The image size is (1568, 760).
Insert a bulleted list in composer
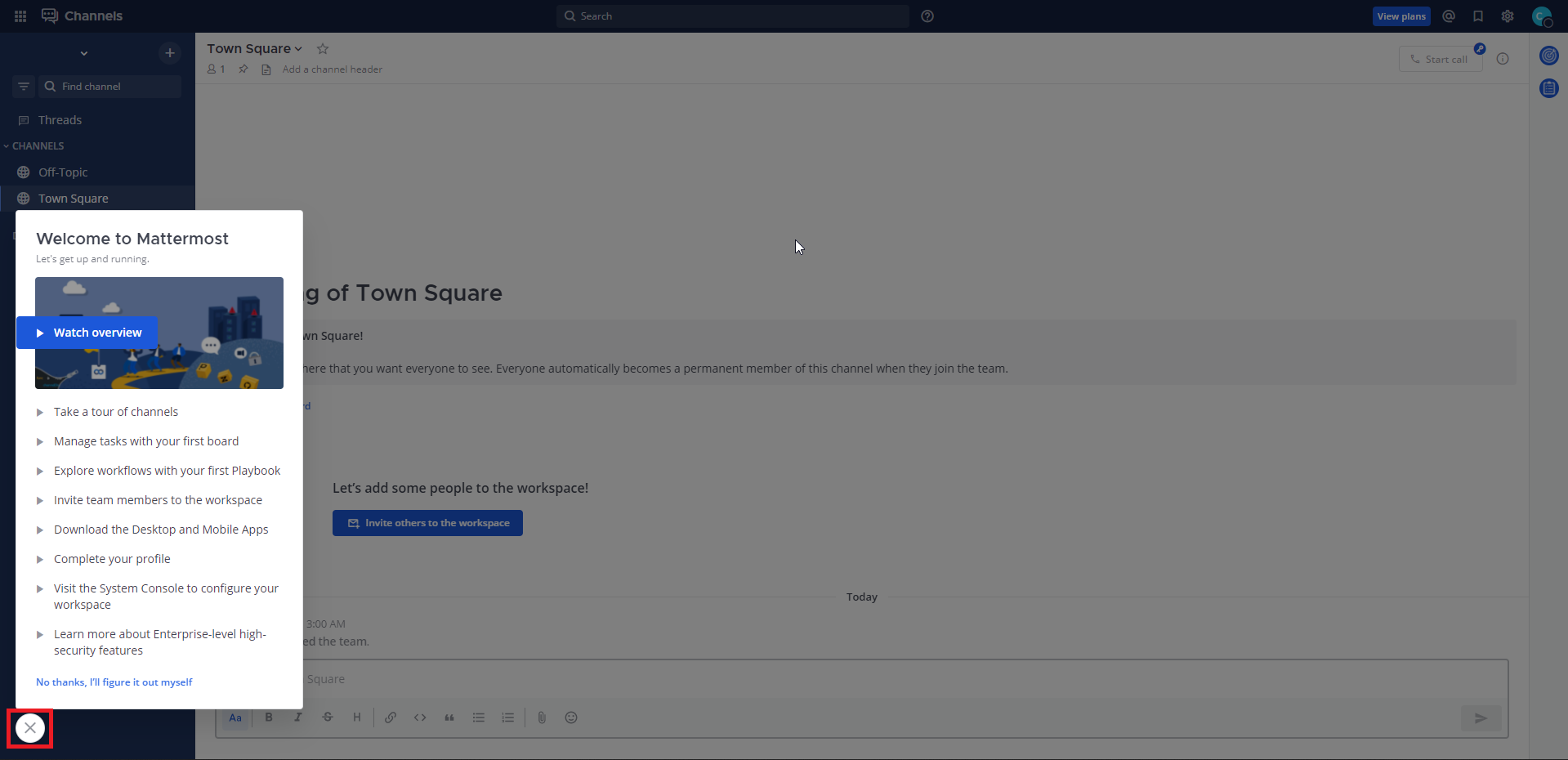pos(479,718)
